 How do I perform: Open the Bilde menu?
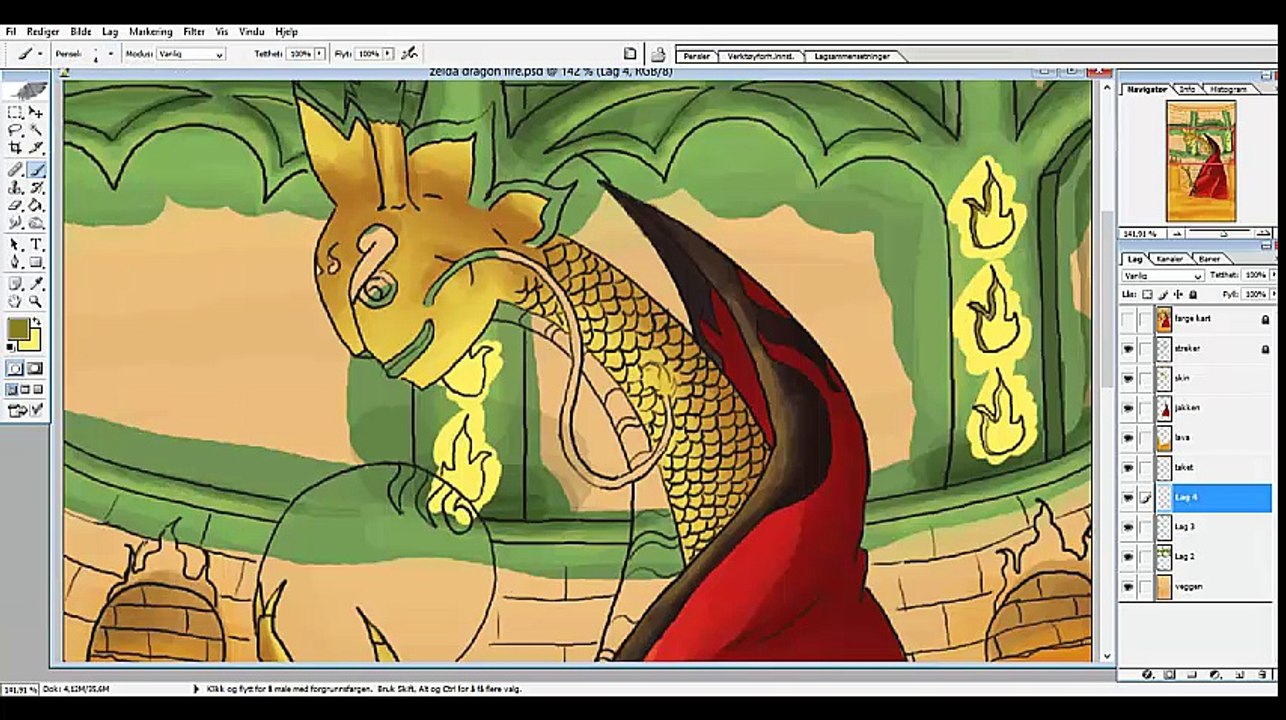click(x=80, y=32)
